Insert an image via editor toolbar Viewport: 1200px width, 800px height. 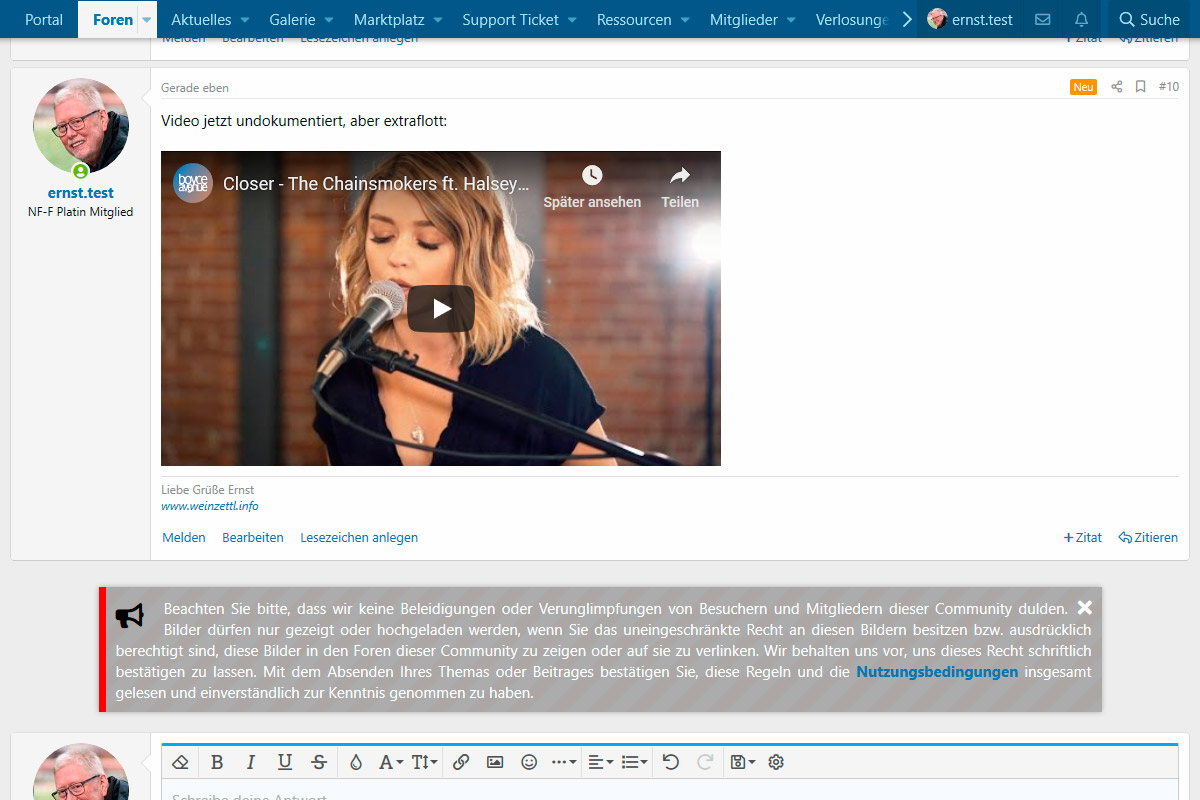[495, 762]
